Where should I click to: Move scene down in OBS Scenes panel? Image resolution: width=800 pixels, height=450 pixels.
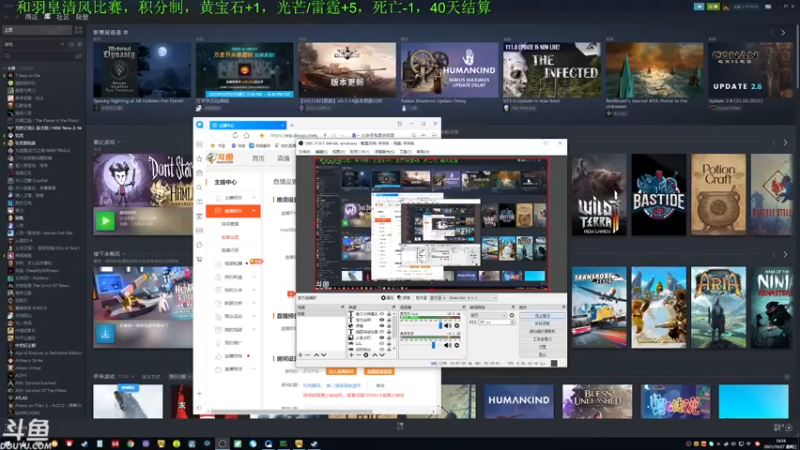tap(323, 355)
